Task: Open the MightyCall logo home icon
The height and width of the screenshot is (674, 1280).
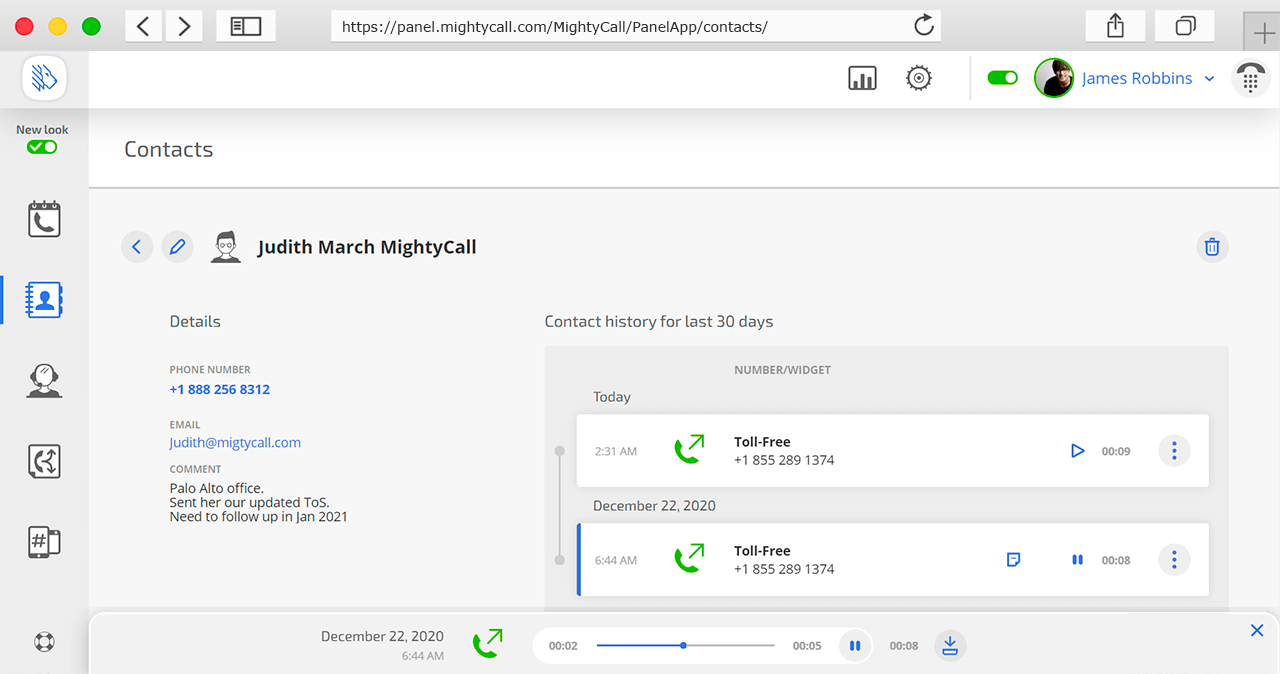Action: coord(44,78)
